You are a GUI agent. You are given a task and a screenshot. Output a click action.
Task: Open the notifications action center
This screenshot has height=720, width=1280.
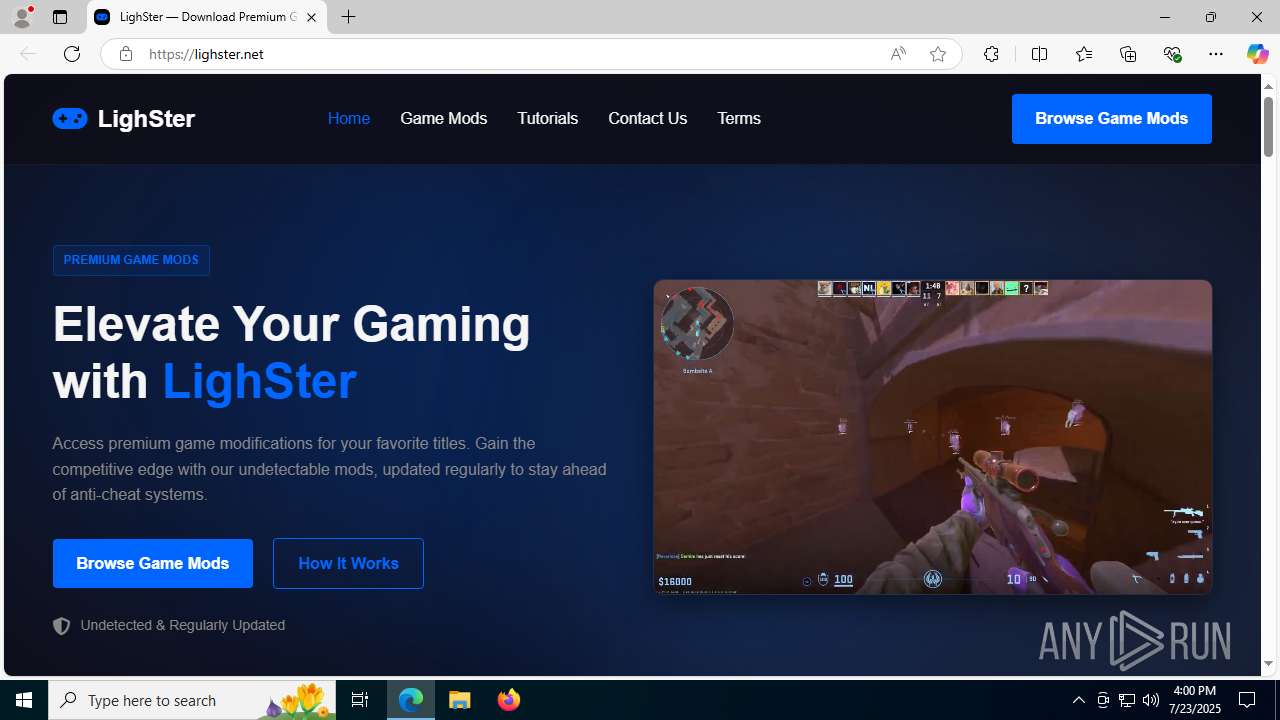coord(1248,700)
